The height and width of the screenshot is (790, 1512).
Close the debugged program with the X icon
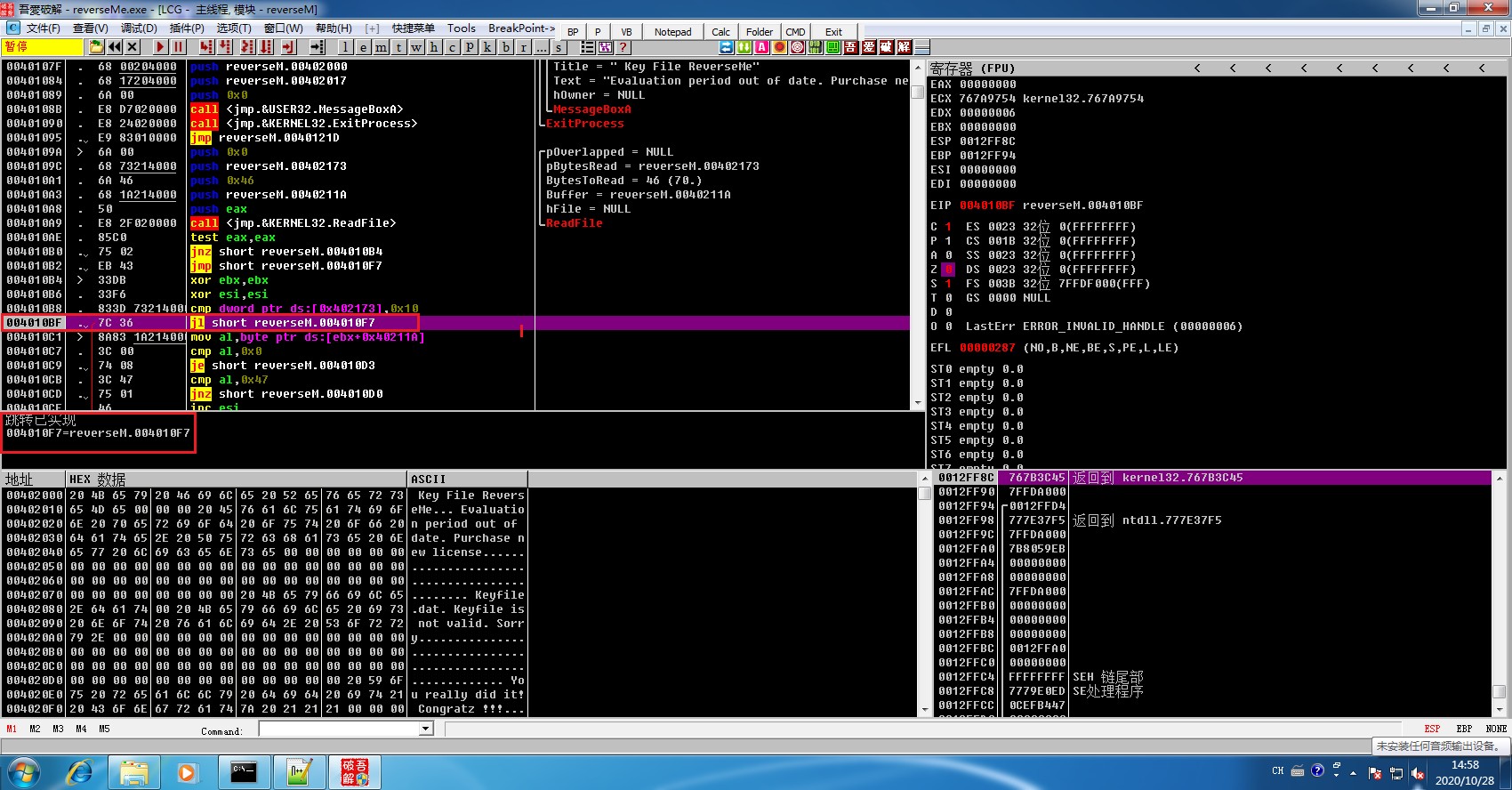point(133,47)
